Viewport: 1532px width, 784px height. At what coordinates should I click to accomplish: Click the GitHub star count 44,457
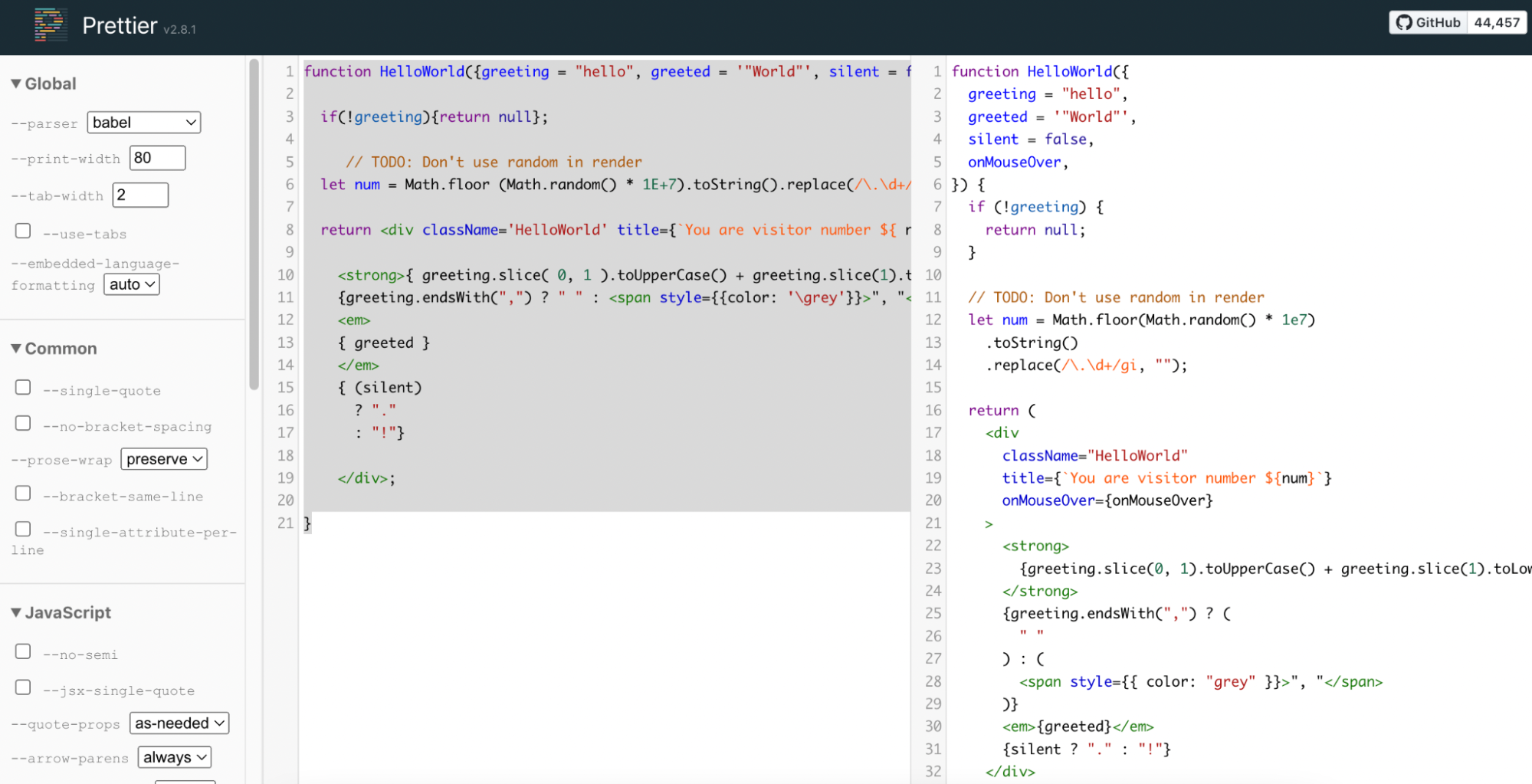tap(1497, 22)
